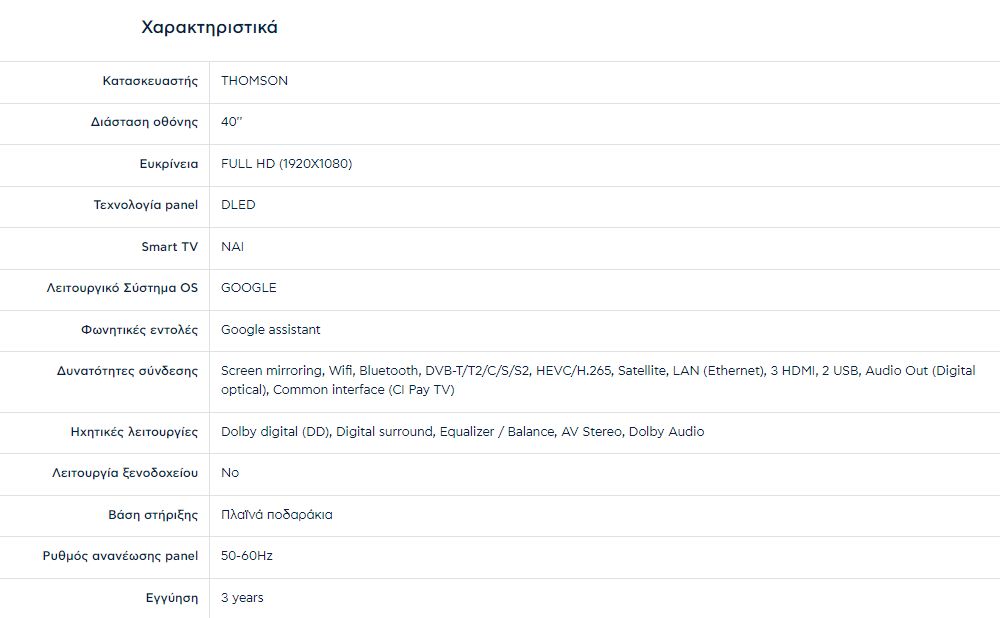Click the sound features text starting with Dolby digital
The height and width of the screenshot is (618, 1000).
pyautogui.click(x=462, y=432)
